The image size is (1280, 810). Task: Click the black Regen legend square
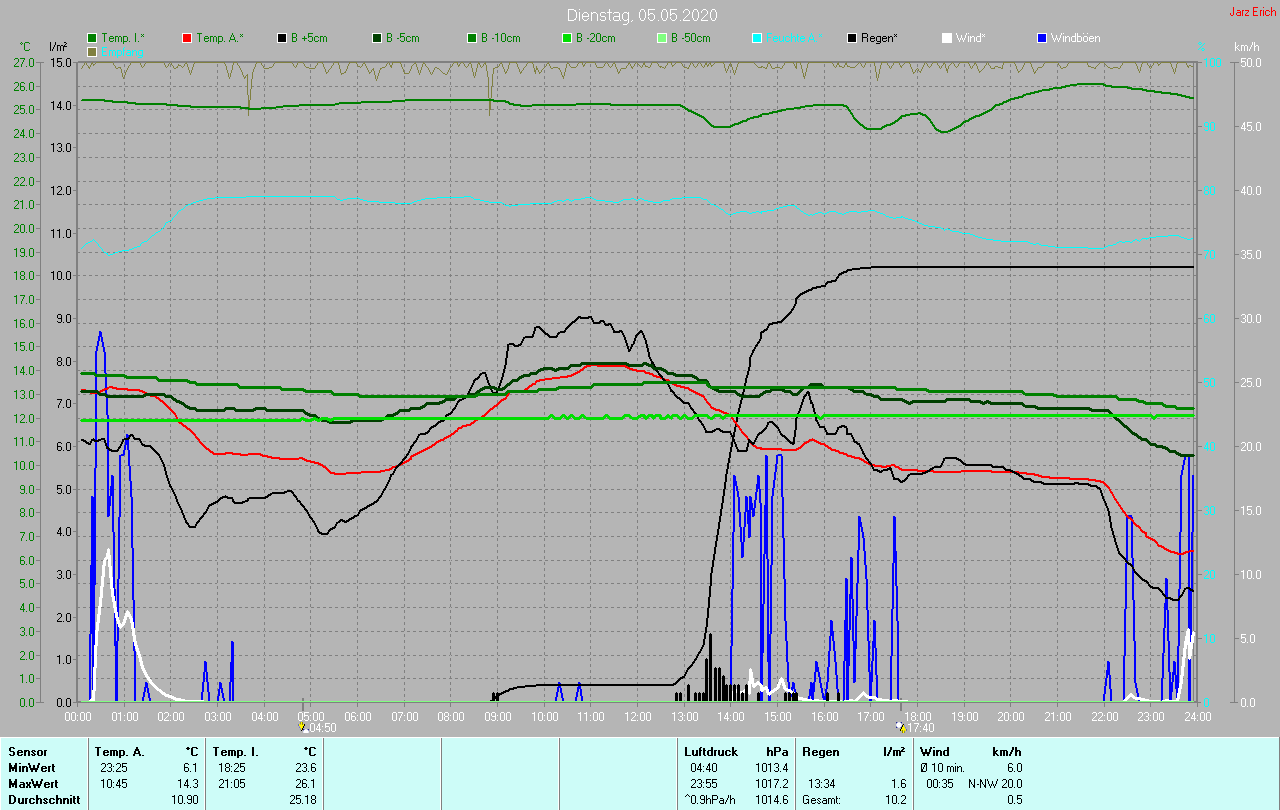tap(852, 38)
